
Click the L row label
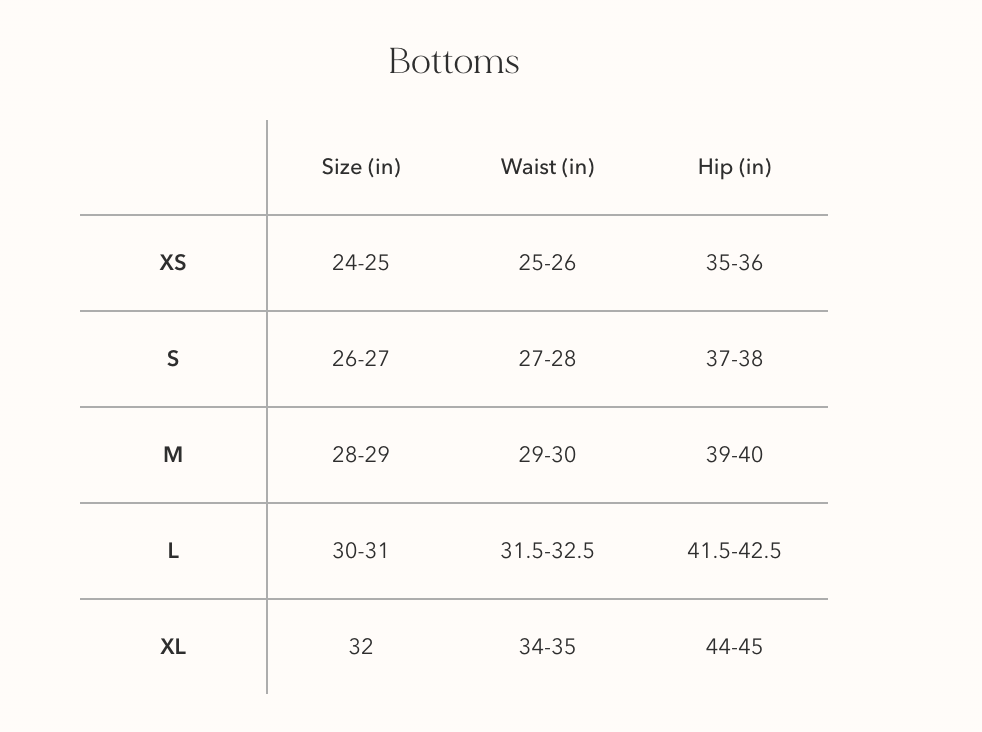point(173,551)
